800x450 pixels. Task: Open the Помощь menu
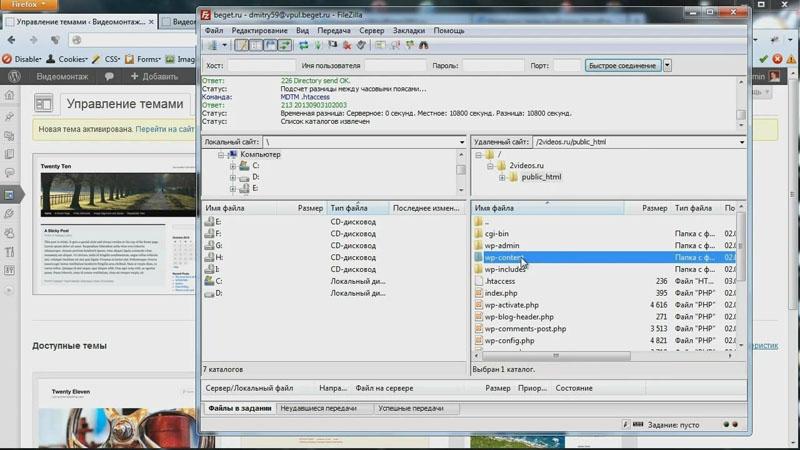click(448, 31)
